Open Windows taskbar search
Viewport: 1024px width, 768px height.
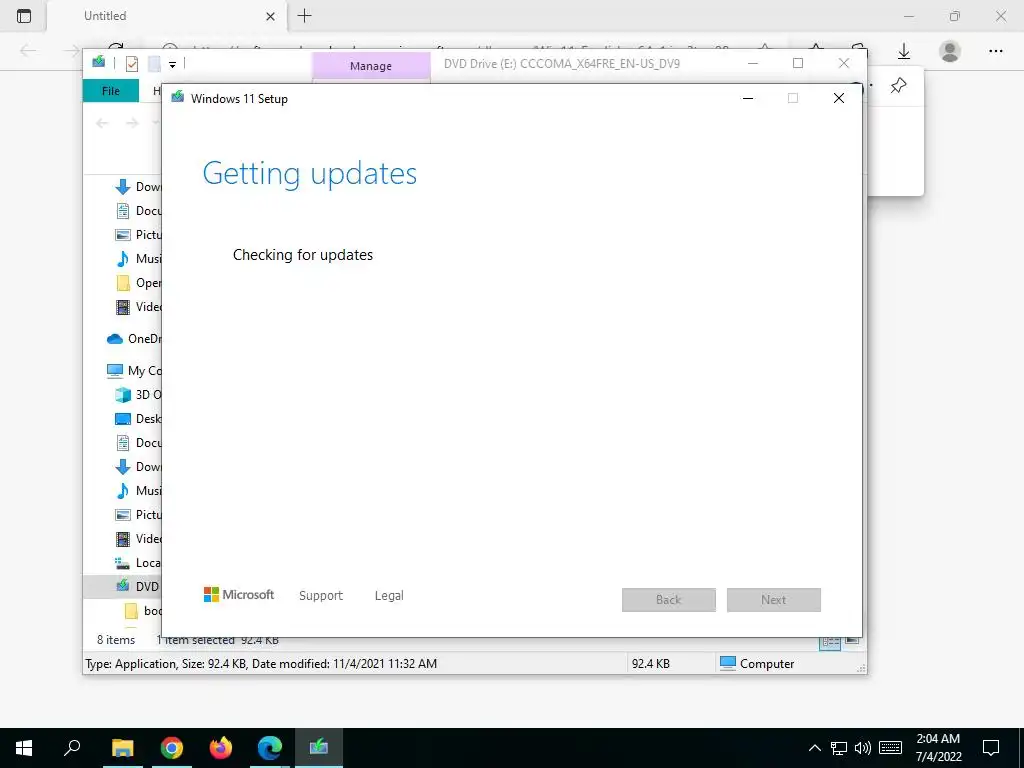click(x=72, y=748)
